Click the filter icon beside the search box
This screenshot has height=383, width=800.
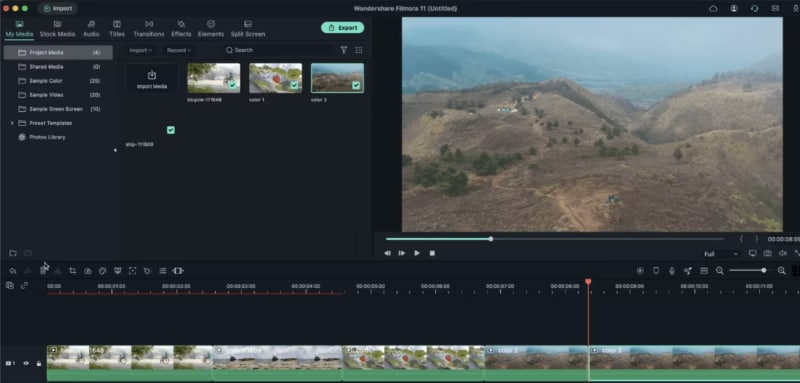[x=344, y=50]
